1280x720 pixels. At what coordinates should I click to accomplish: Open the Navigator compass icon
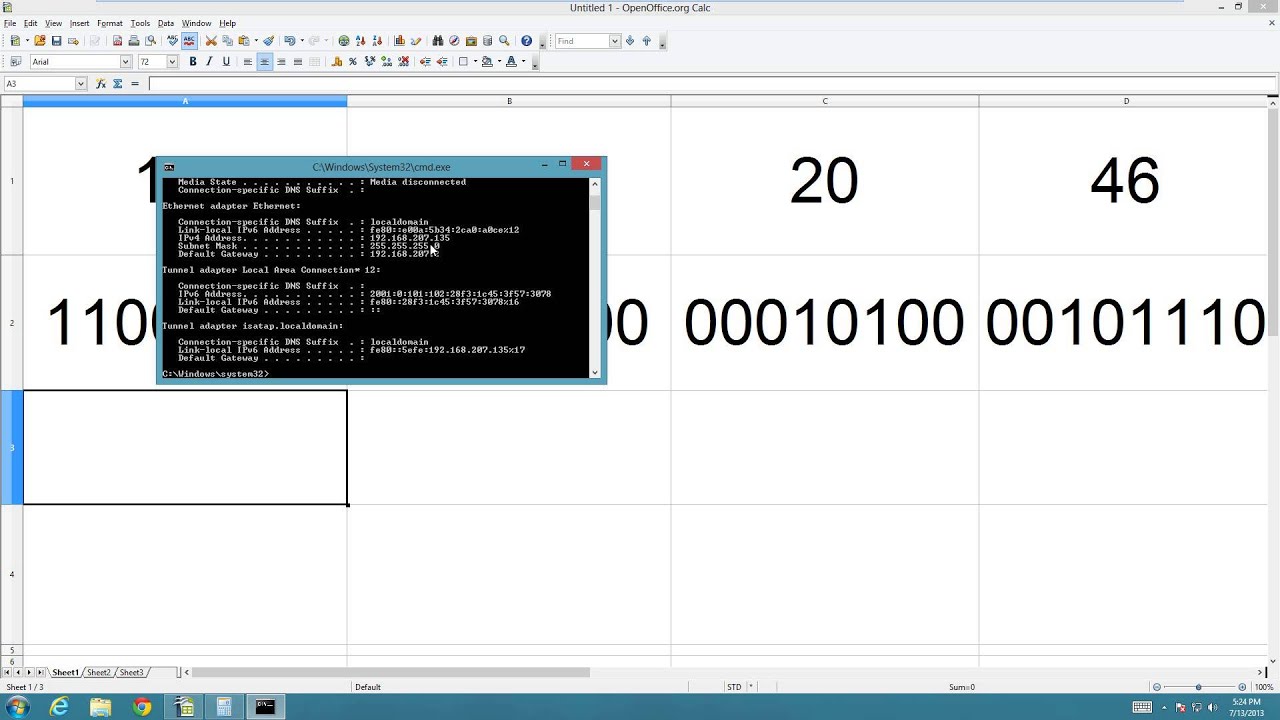[454, 41]
